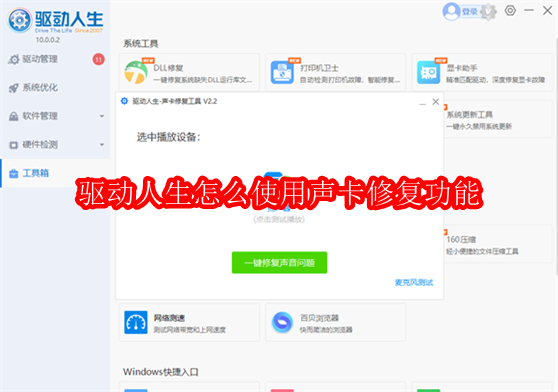Click the 点击测试播放 hint text

(279, 219)
